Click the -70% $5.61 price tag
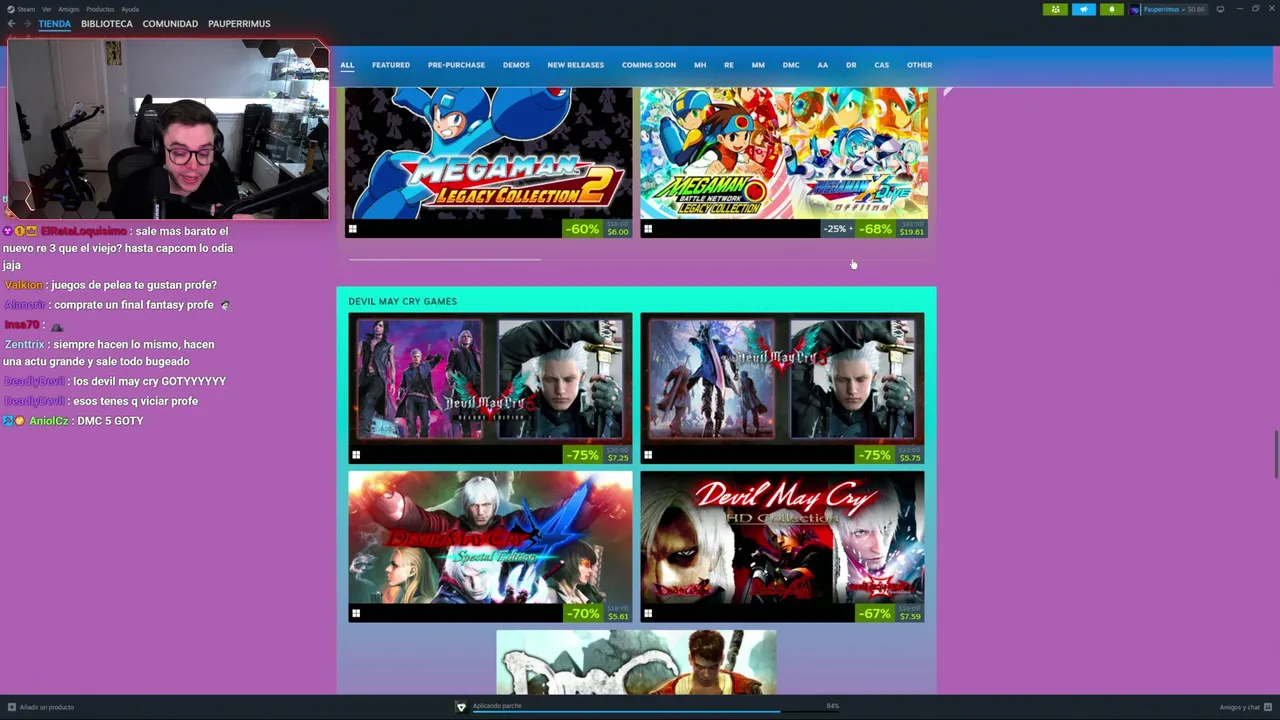The image size is (1280, 720). [597, 614]
